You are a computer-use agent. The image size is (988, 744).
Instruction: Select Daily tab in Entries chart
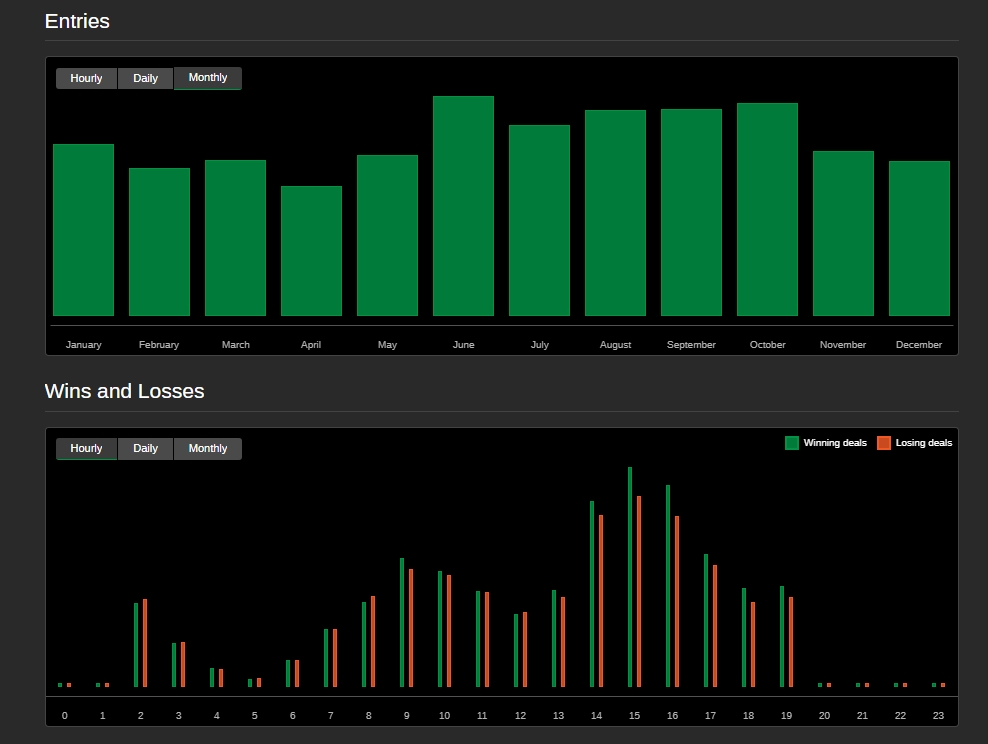coord(145,78)
